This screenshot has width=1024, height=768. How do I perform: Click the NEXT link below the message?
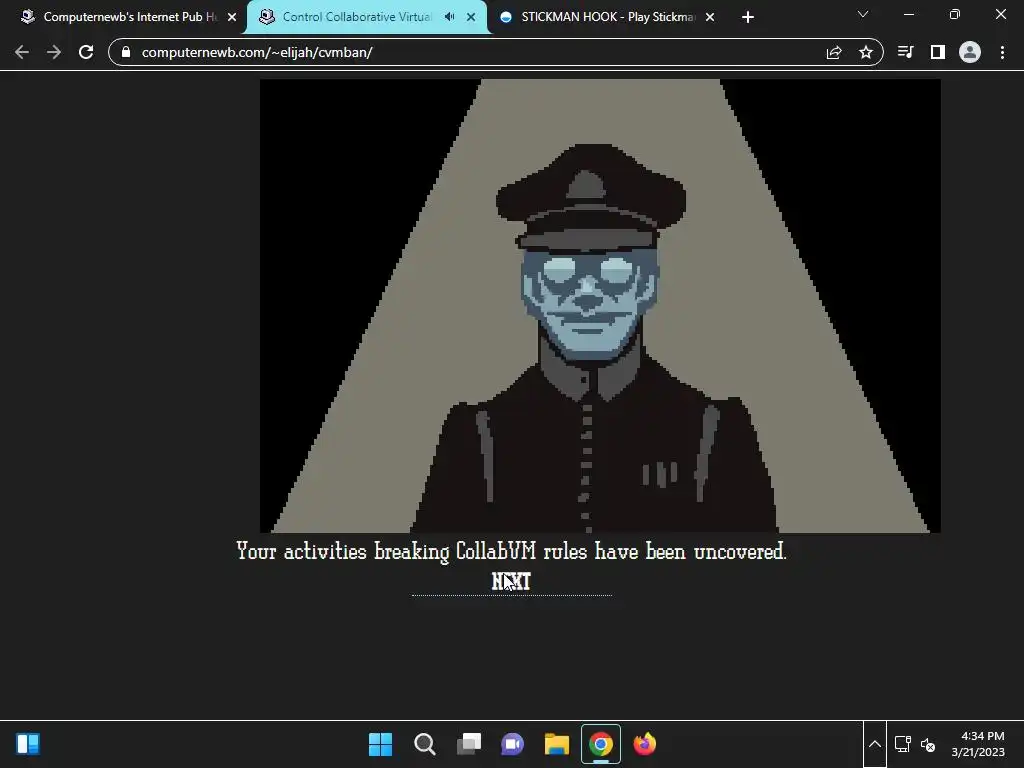(x=511, y=581)
